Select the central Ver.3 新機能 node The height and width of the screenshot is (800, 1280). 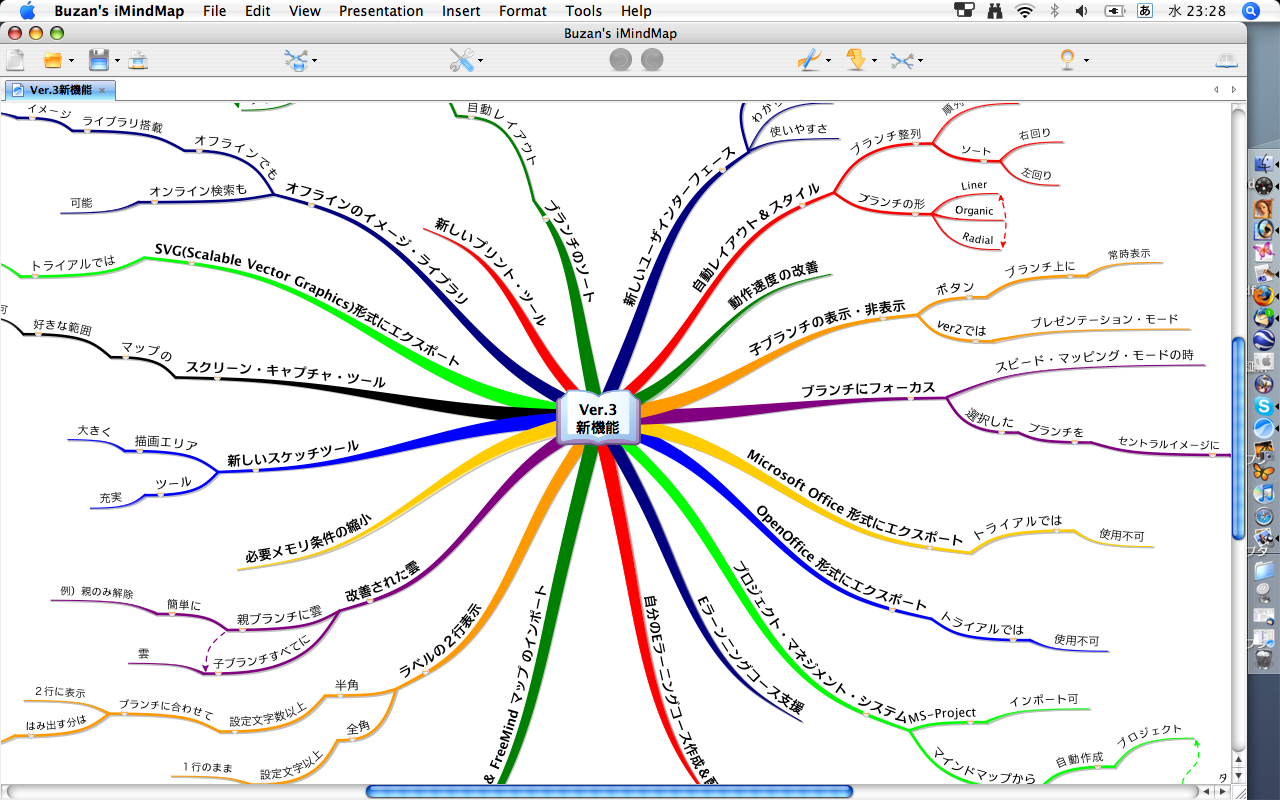point(597,418)
